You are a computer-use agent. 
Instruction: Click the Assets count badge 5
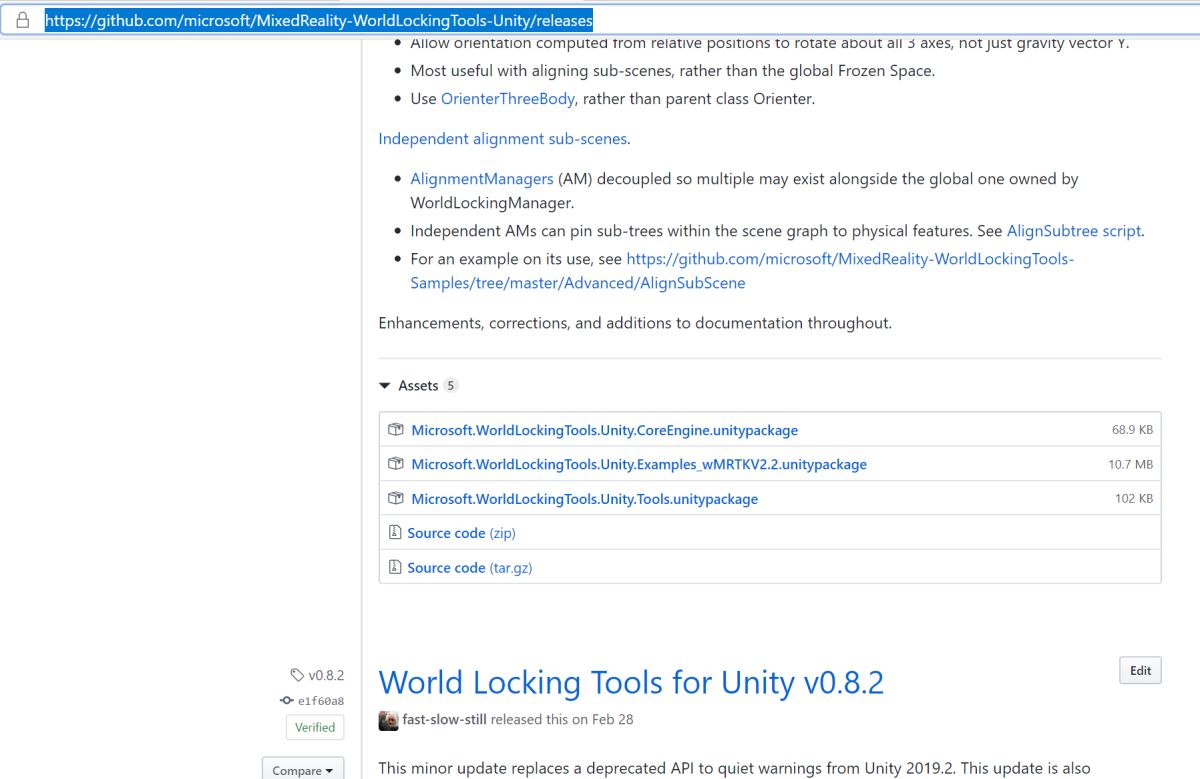451,386
